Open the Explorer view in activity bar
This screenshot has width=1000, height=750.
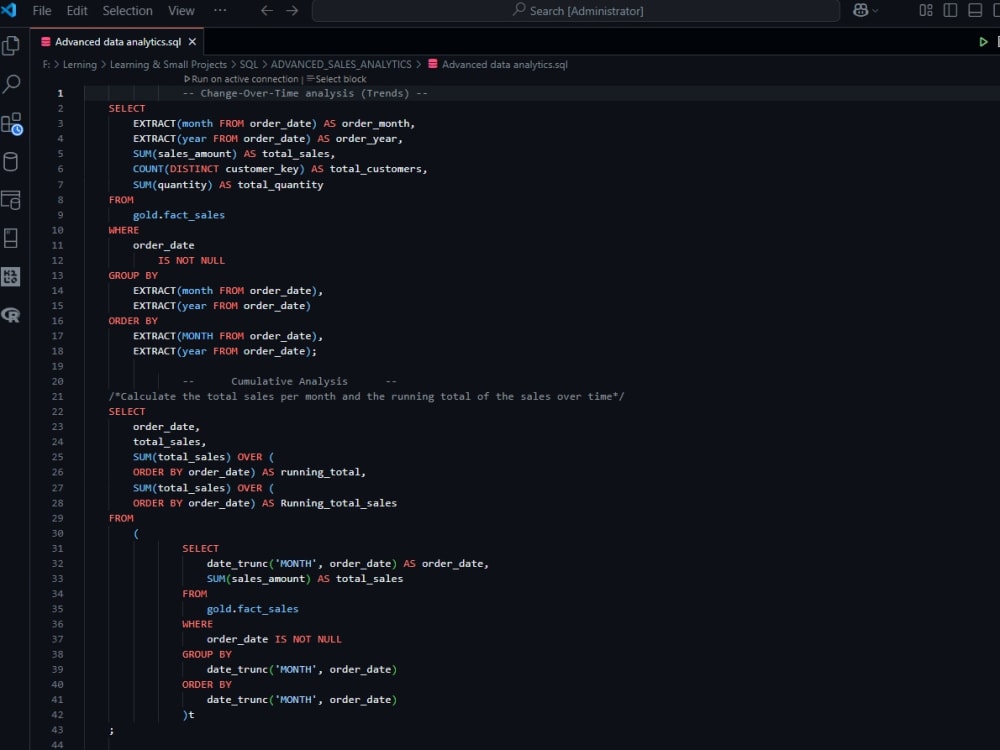coord(11,46)
